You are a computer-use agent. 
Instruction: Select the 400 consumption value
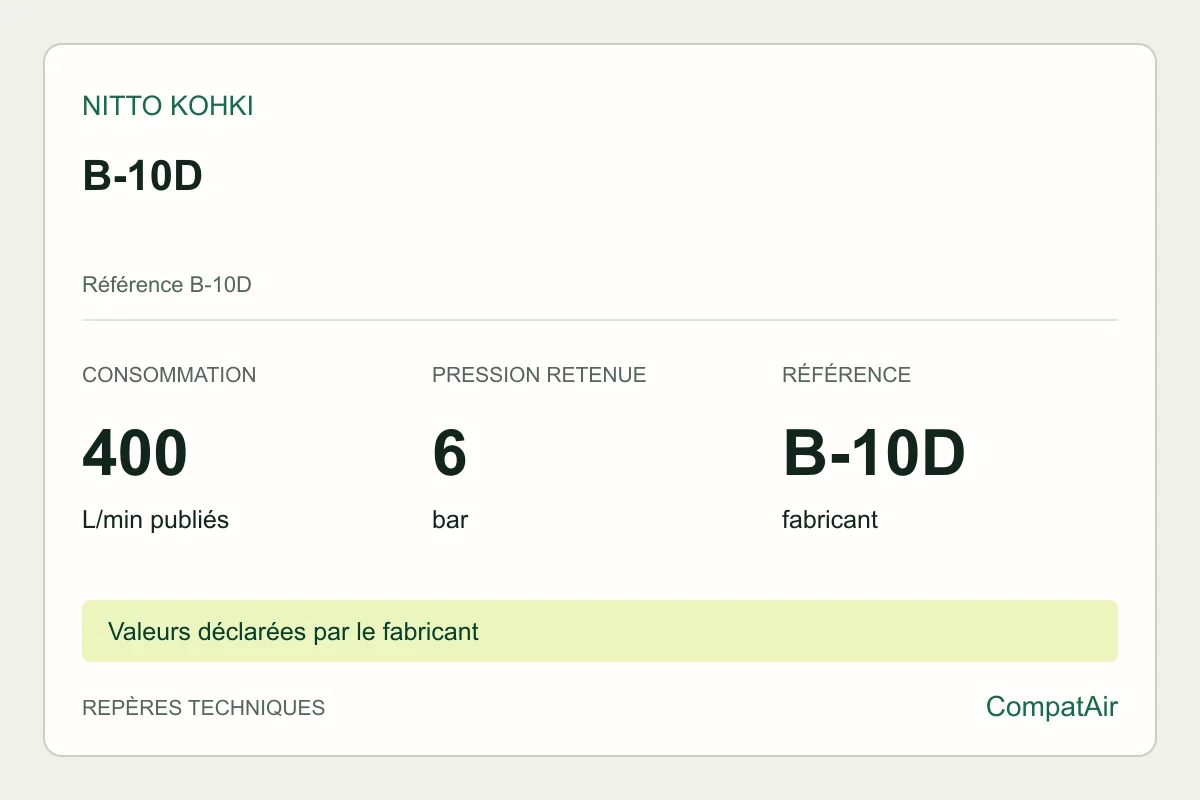coord(135,453)
